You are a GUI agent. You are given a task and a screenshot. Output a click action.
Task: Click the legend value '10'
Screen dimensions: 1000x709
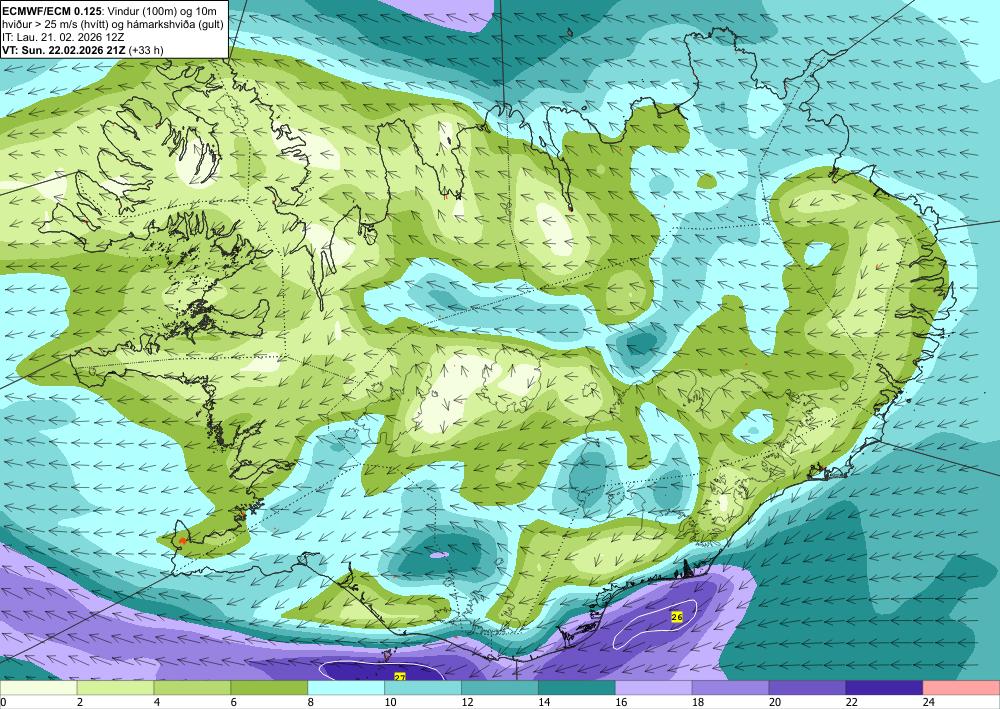(x=390, y=702)
